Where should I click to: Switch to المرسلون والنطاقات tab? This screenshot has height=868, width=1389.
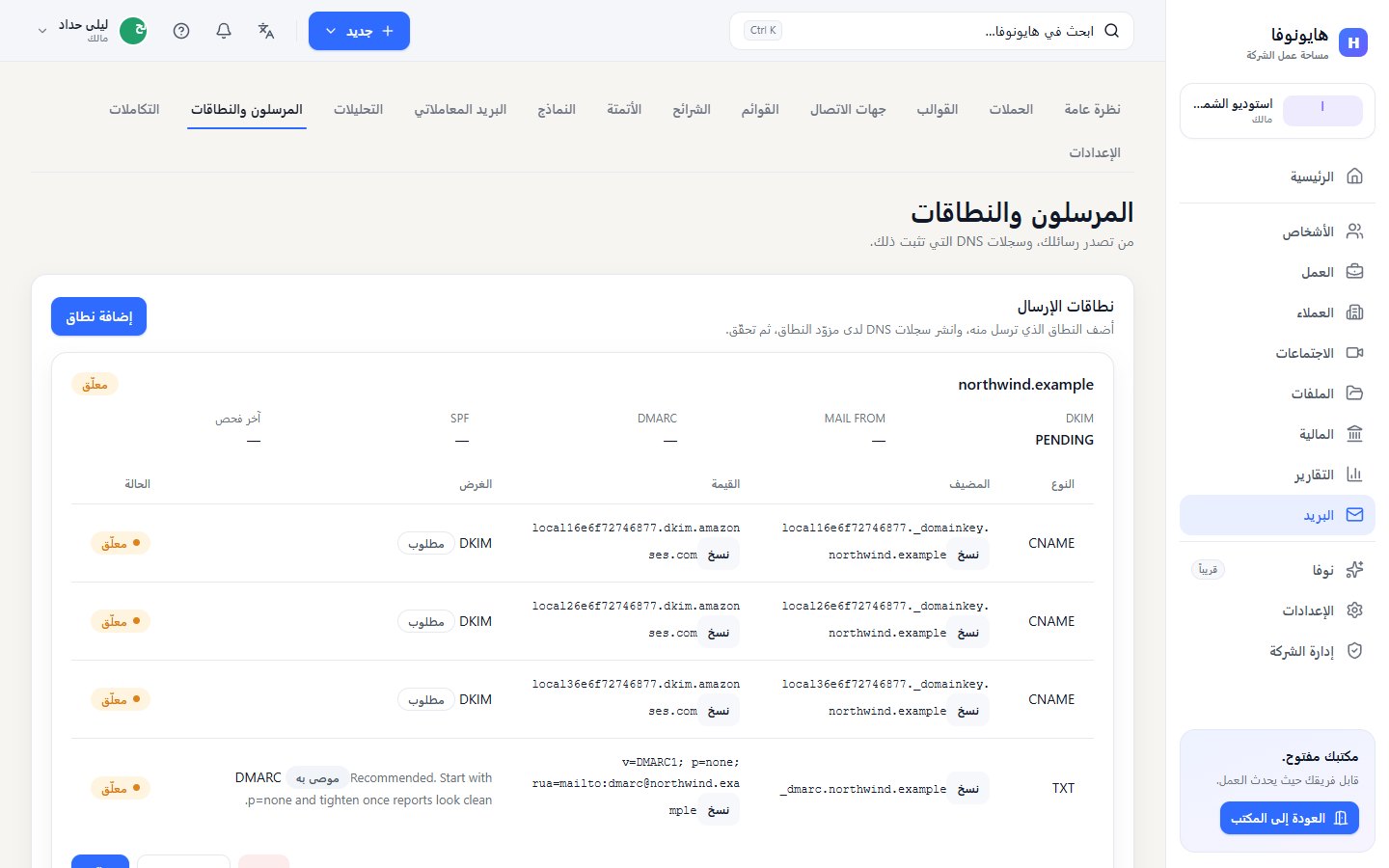pos(247,109)
